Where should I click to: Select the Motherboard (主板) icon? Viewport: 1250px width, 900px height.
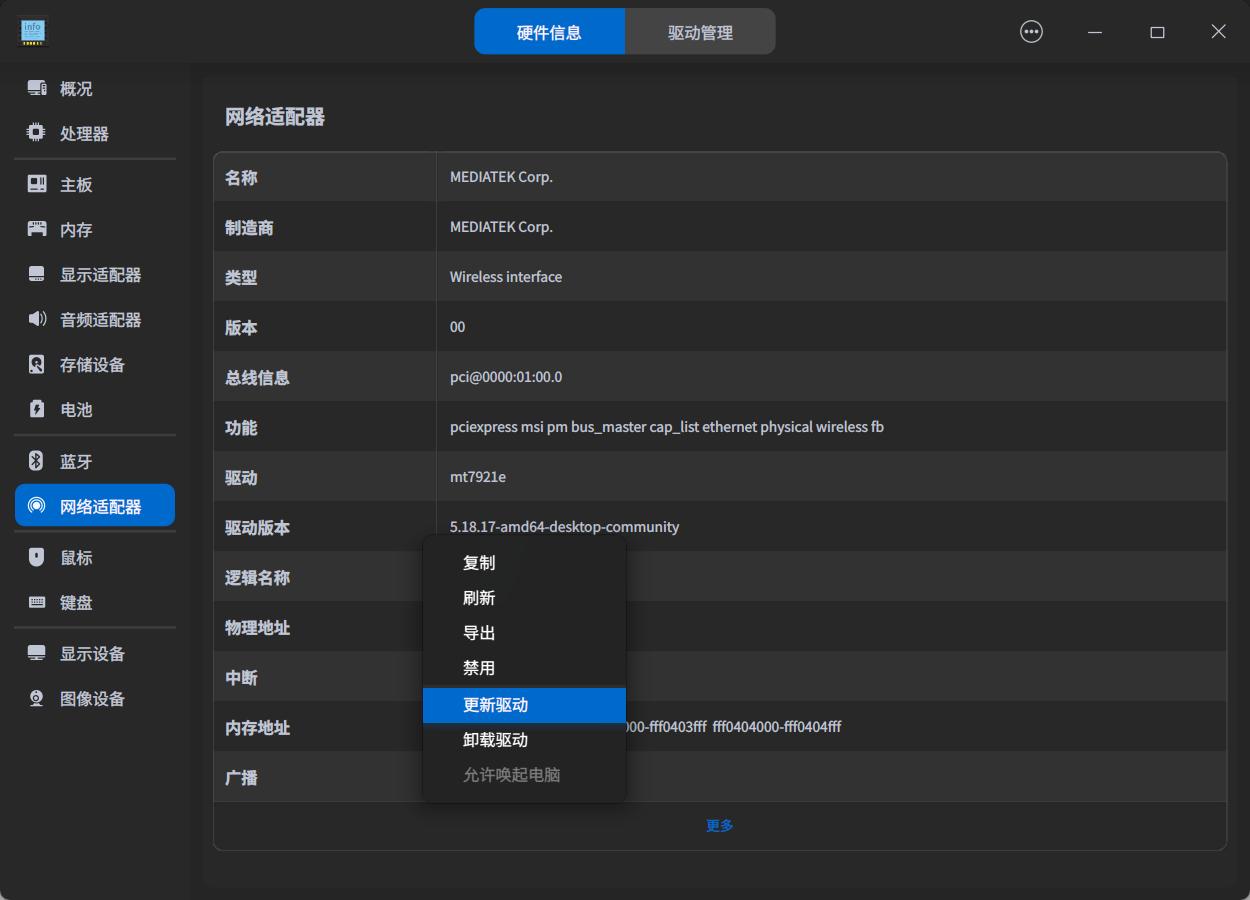(x=37, y=184)
